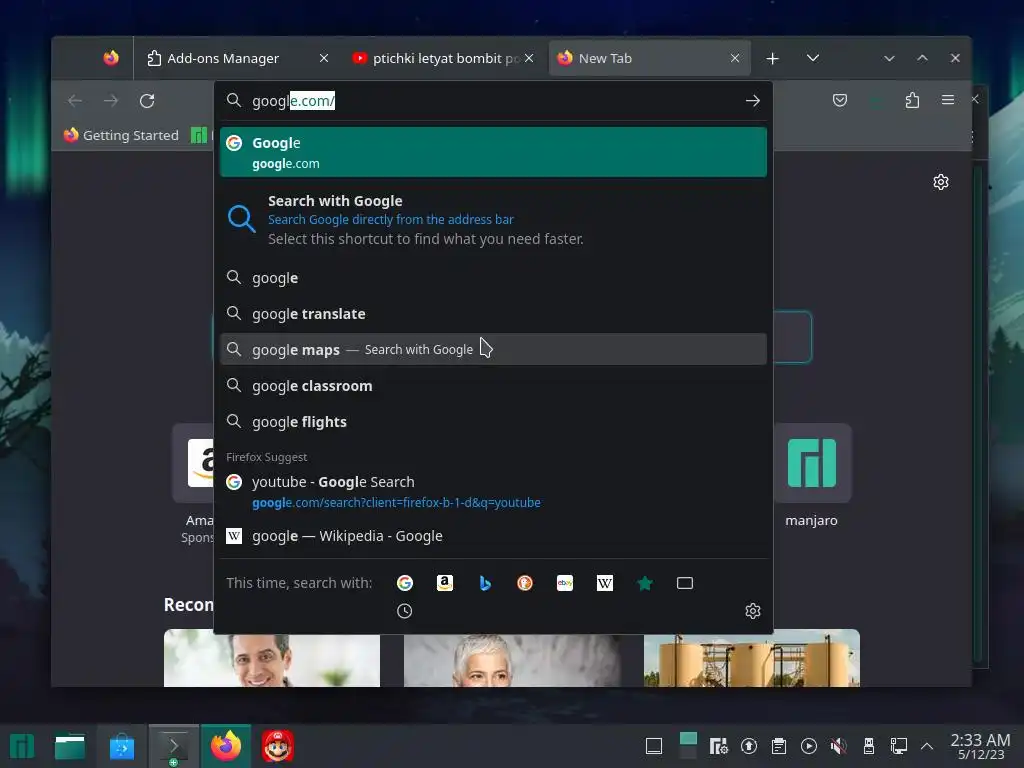Switch to the ptichki letyat bombit YouTube tab
The image size is (1024, 768).
point(445,58)
